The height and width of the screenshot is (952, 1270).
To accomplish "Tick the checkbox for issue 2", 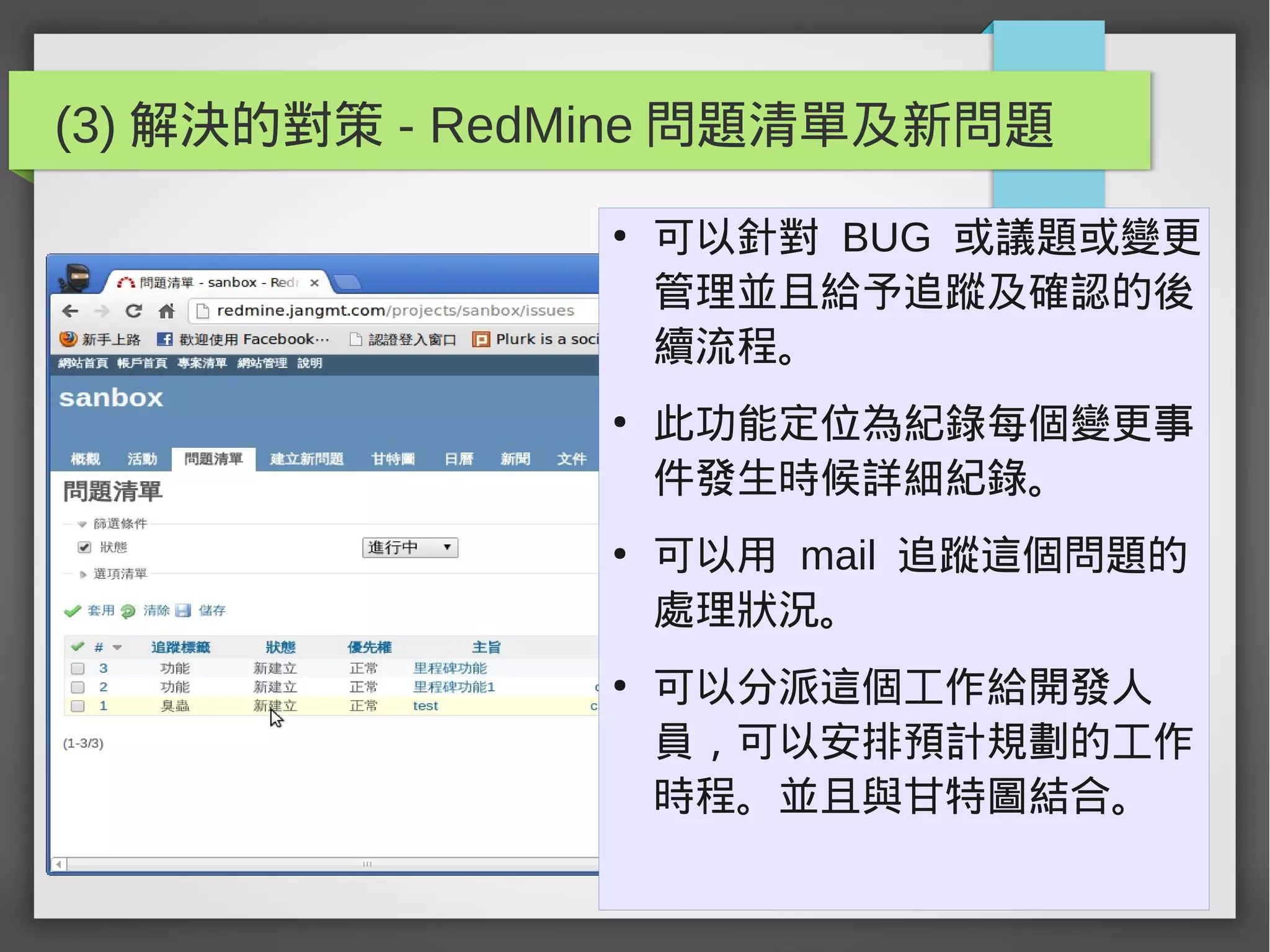I will [78, 687].
